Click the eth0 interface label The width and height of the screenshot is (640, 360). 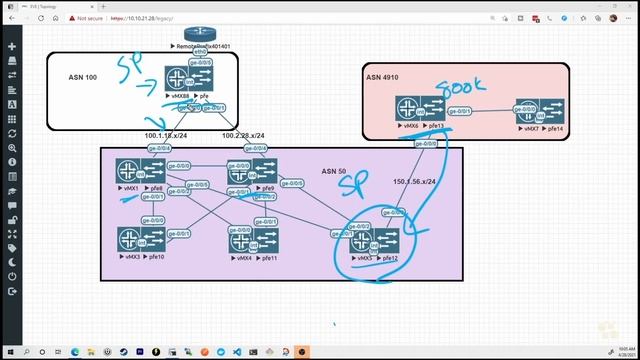(200, 52)
